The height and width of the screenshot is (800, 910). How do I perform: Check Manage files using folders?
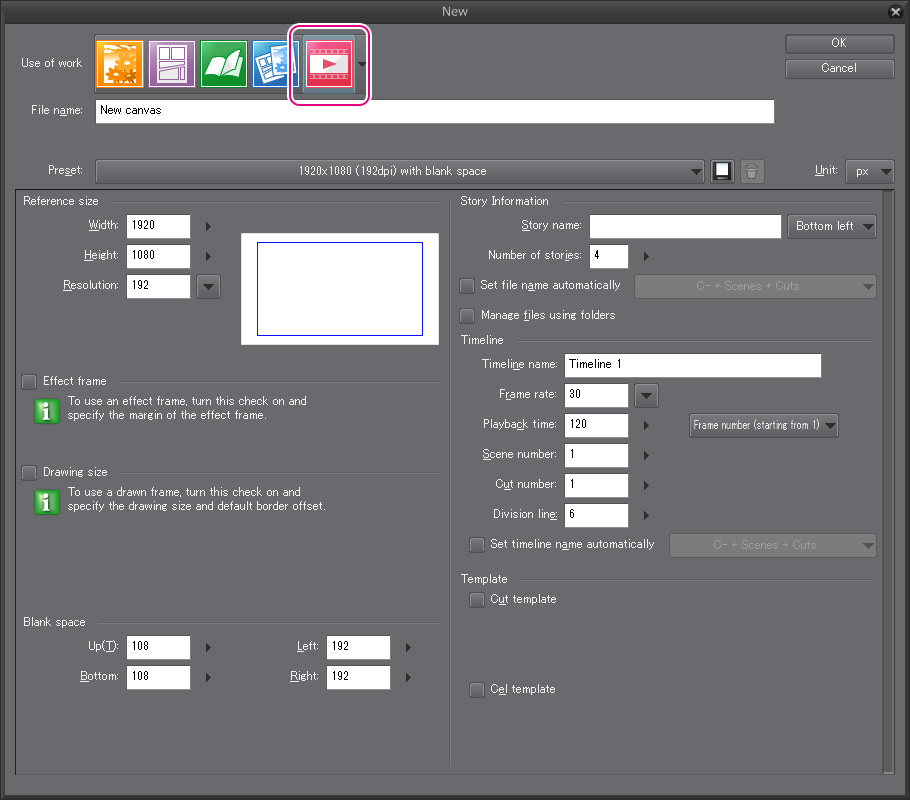pyautogui.click(x=467, y=315)
